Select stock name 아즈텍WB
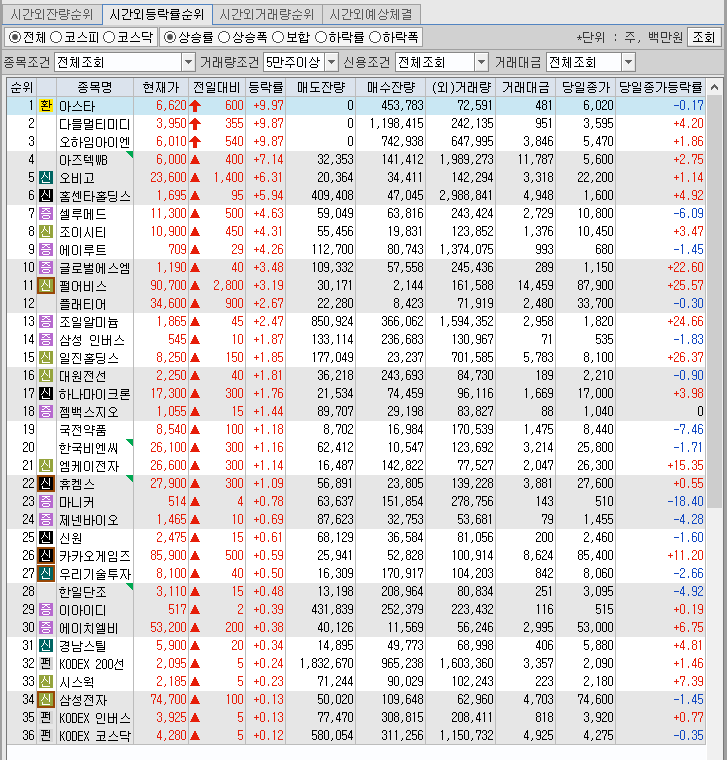The height and width of the screenshot is (760, 727). (83, 160)
